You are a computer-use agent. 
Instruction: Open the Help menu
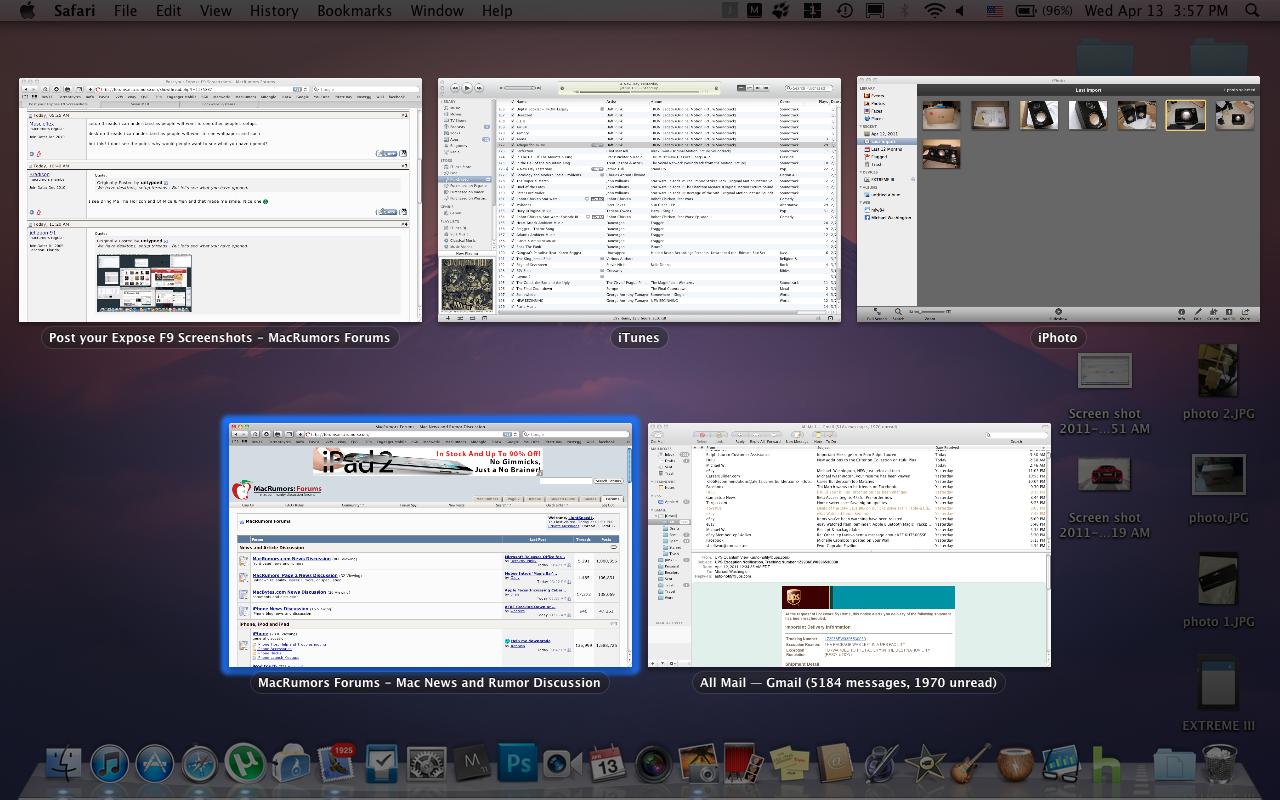(x=497, y=11)
